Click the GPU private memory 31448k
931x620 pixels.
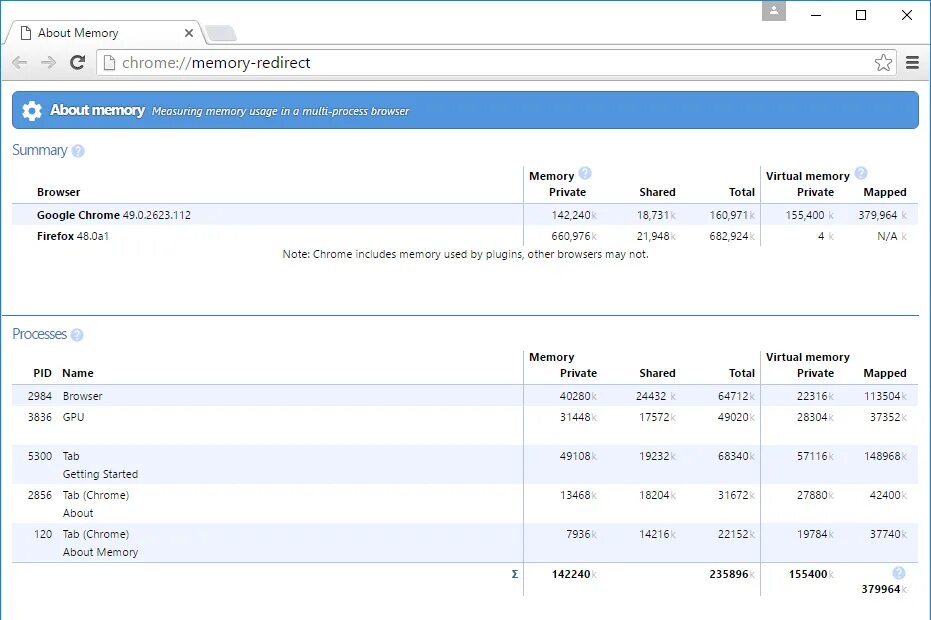[578, 417]
